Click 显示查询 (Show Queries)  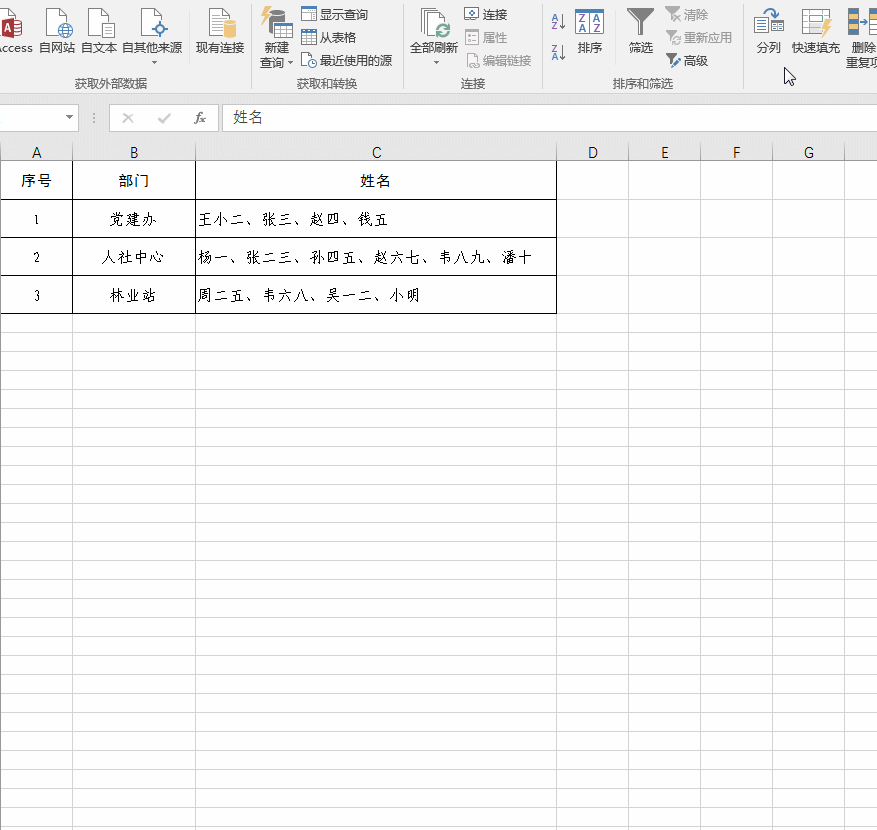click(334, 15)
